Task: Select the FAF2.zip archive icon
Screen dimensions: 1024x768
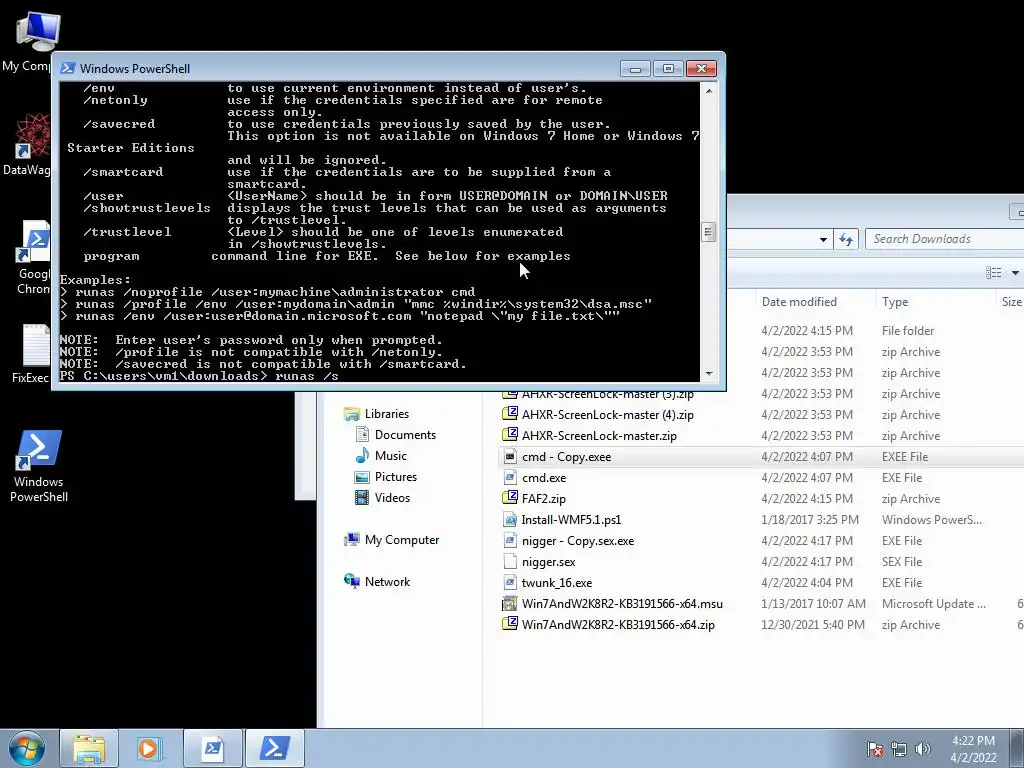Action: (510, 498)
